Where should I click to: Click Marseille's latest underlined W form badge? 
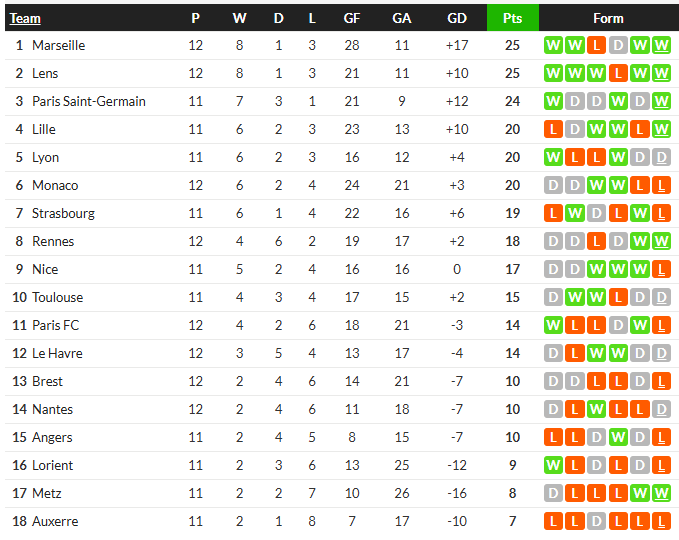pos(661,45)
